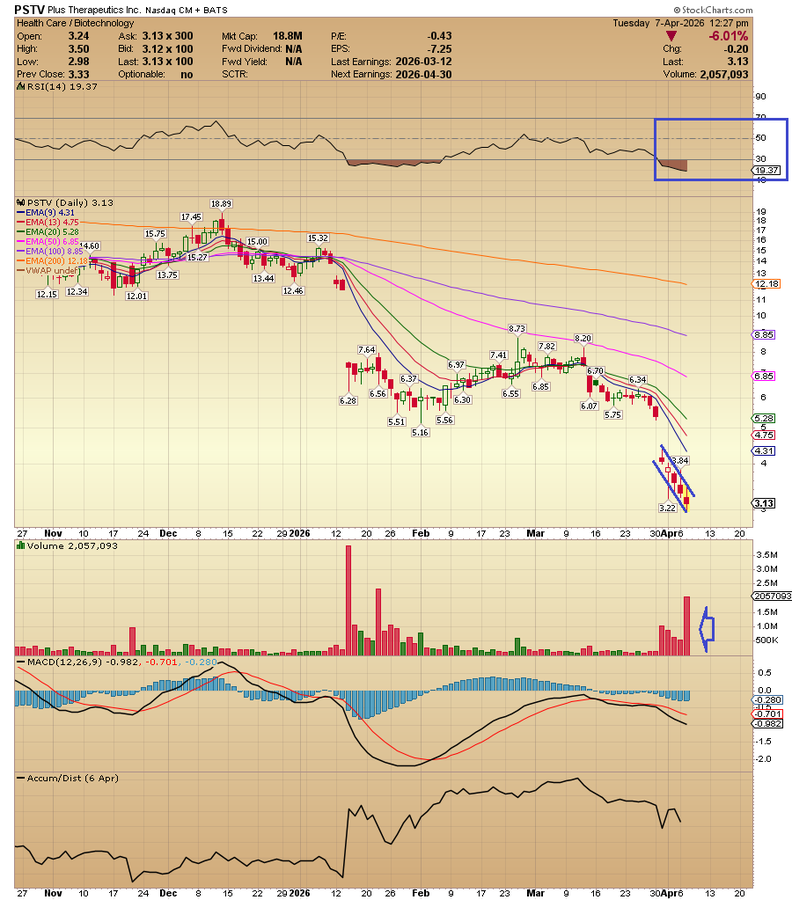Screen dimensions: 792x900
Task: Click the candlestick icon beside PSTV (Daily)
Action: [x=21, y=203]
